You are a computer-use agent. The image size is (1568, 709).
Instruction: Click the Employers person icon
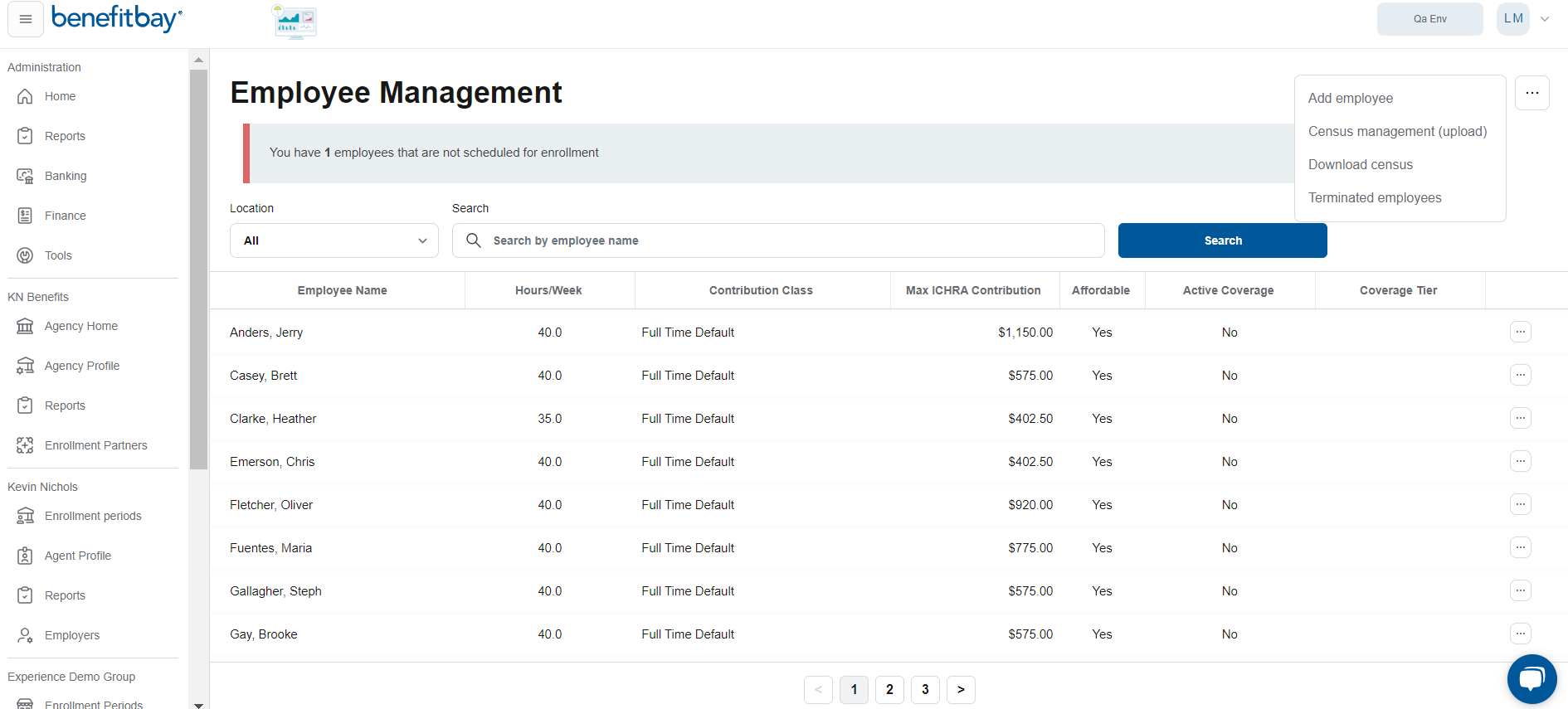(26, 635)
